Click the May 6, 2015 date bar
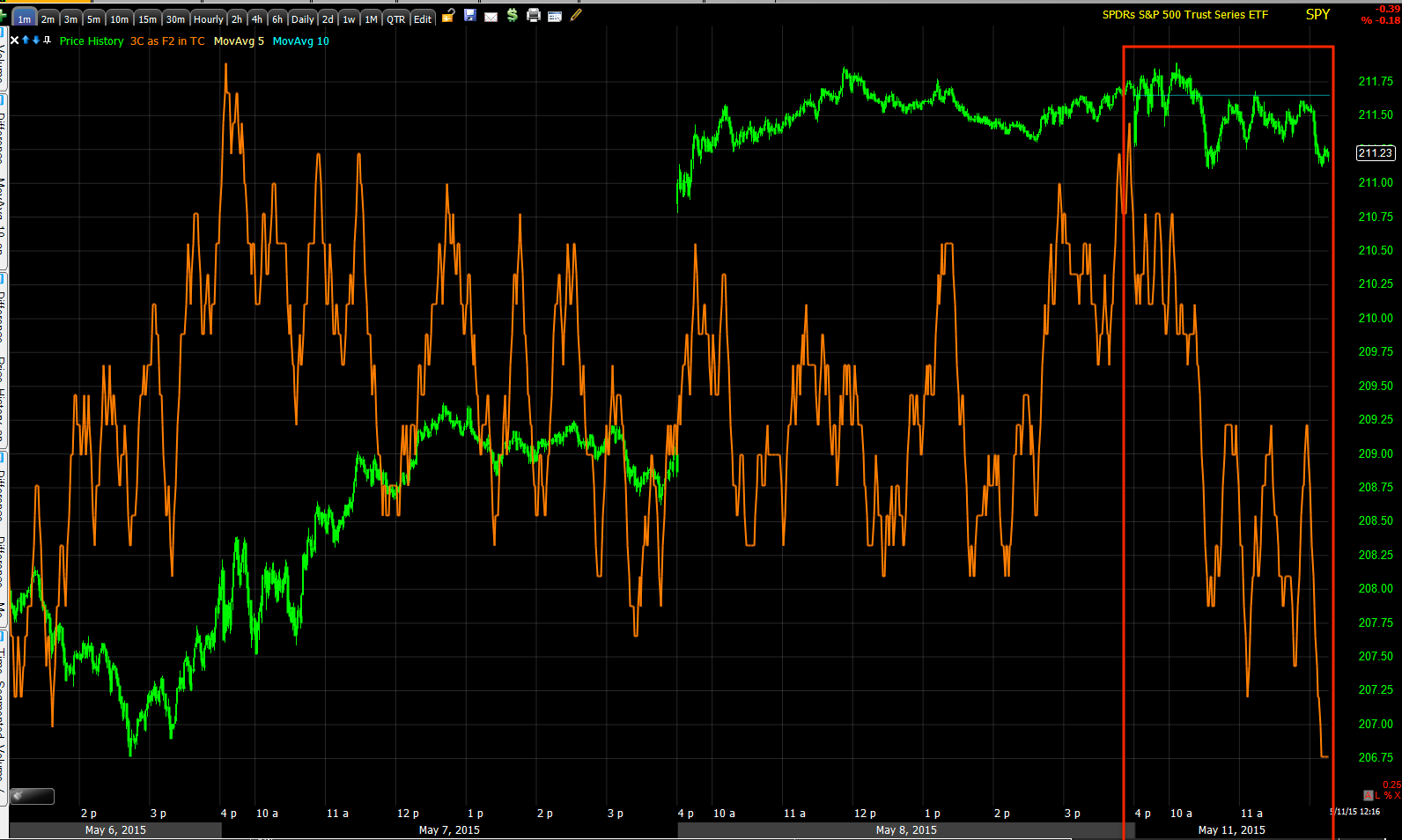Viewport: 1402px width, 840px height. coord(115,830)
